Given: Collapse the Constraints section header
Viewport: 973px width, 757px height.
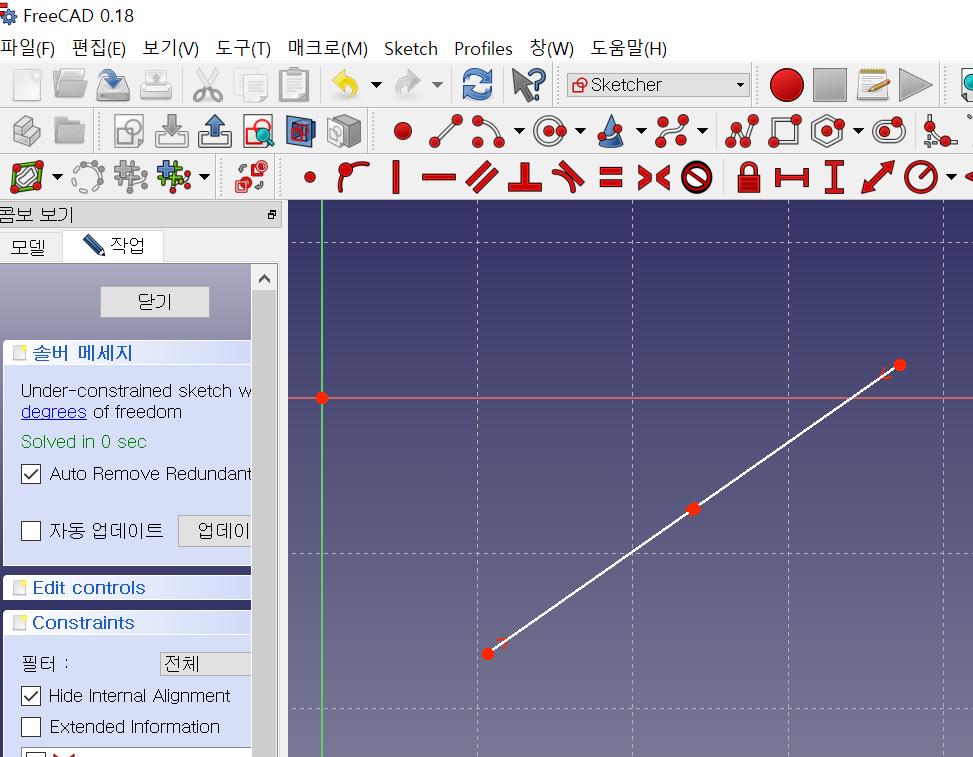Looking at the screenshot, I should coord(127,622).
